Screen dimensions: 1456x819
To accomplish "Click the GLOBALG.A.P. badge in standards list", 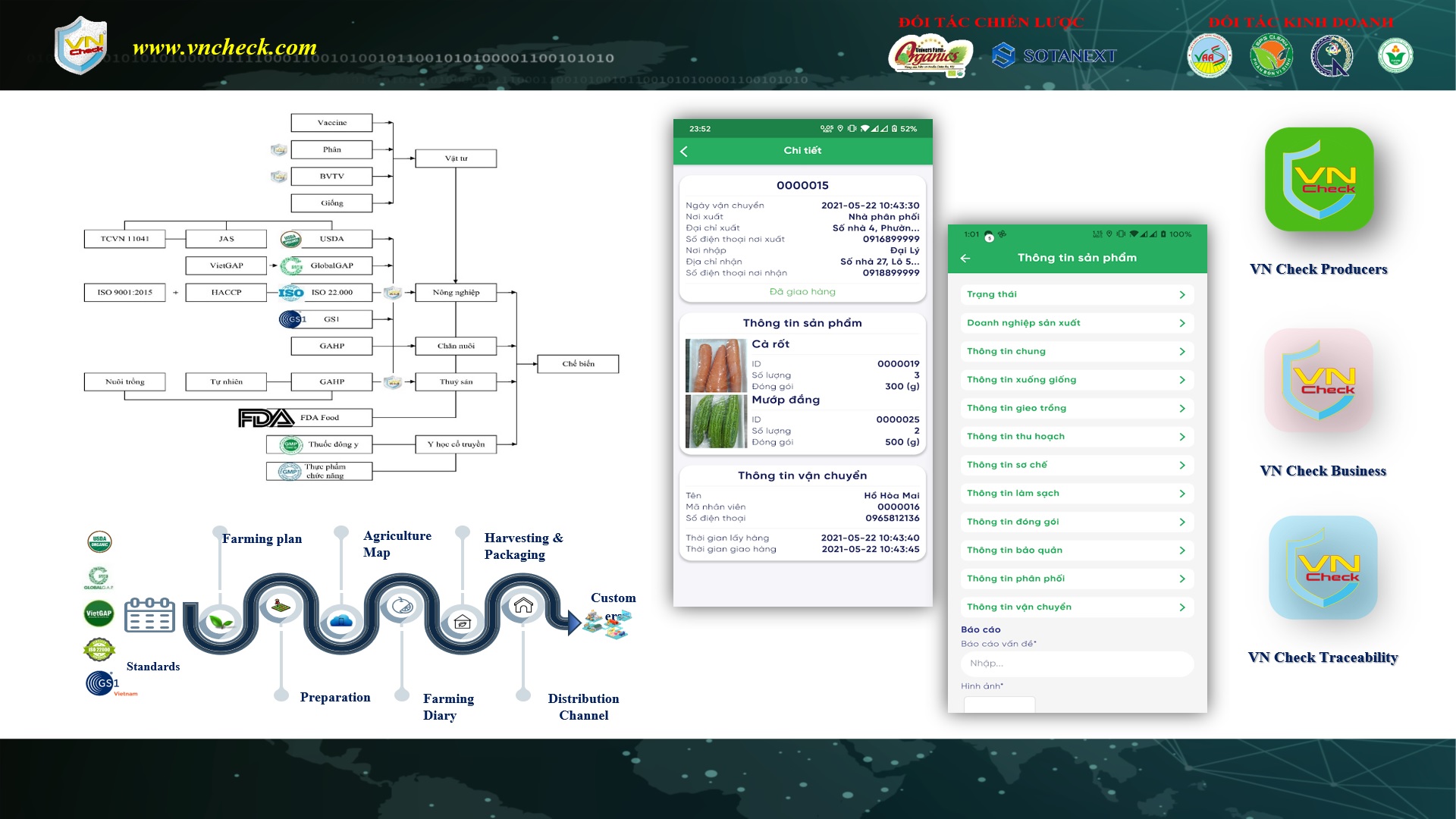I will tap(99, 578).
